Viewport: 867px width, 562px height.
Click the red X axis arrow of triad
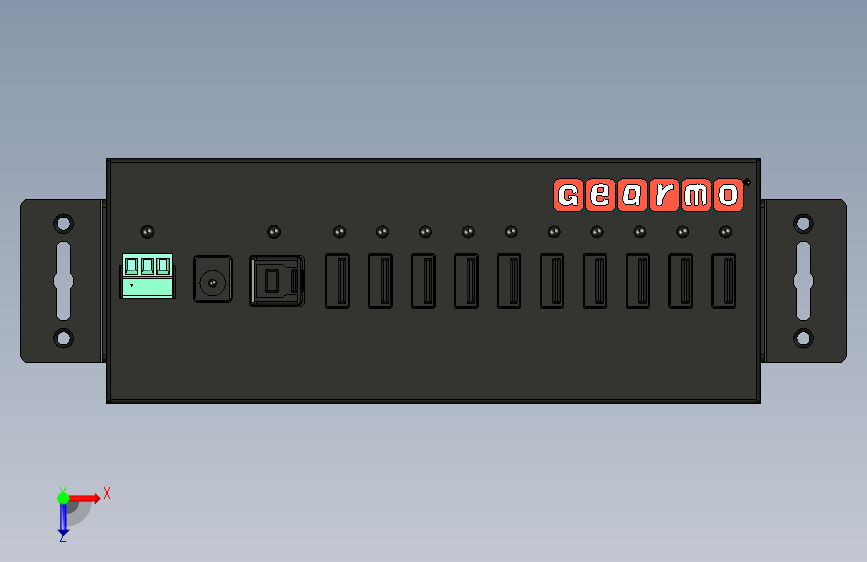(x=84, y=498)
